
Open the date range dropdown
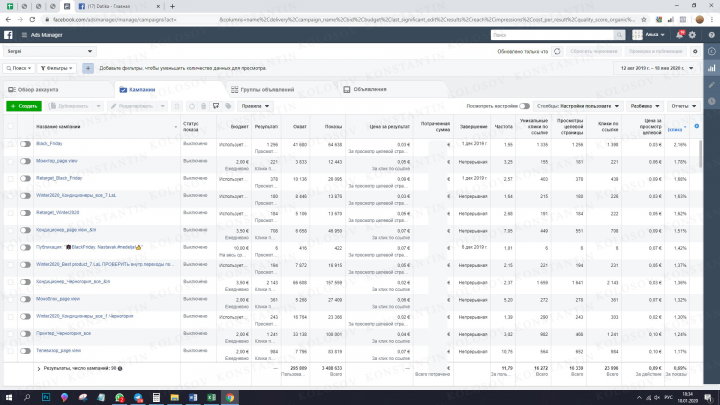point(657,68)
